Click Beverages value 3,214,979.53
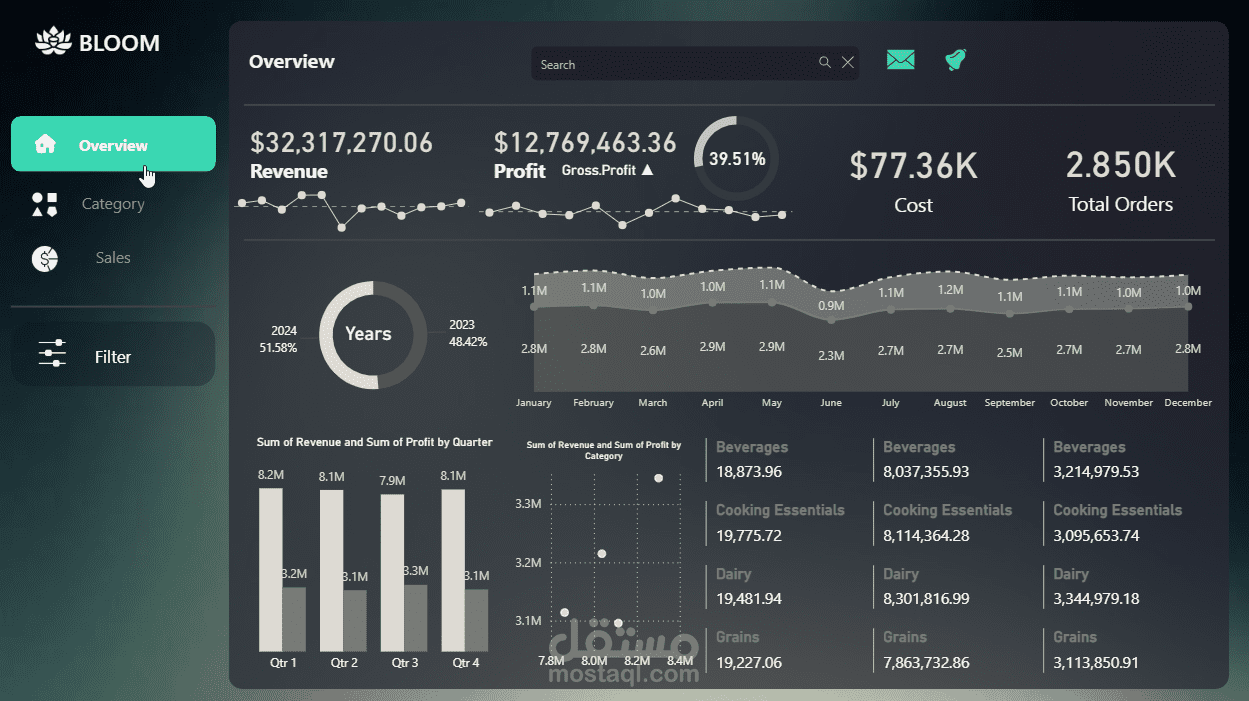 (1096, 471)
